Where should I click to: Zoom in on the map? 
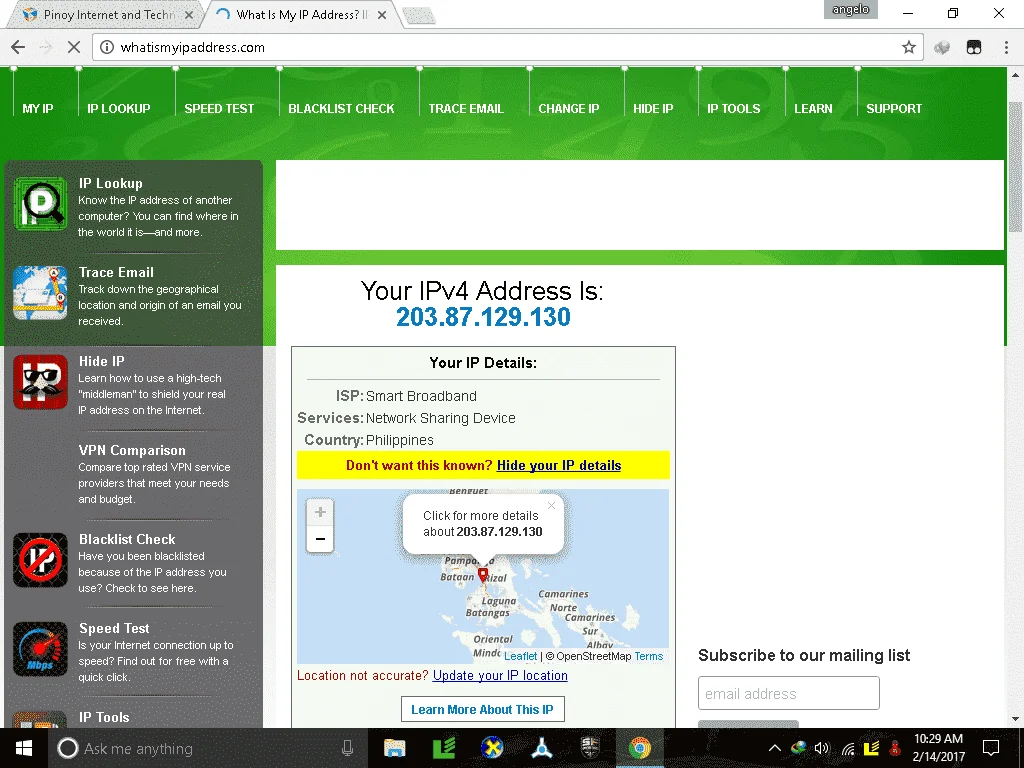(320, 512)
